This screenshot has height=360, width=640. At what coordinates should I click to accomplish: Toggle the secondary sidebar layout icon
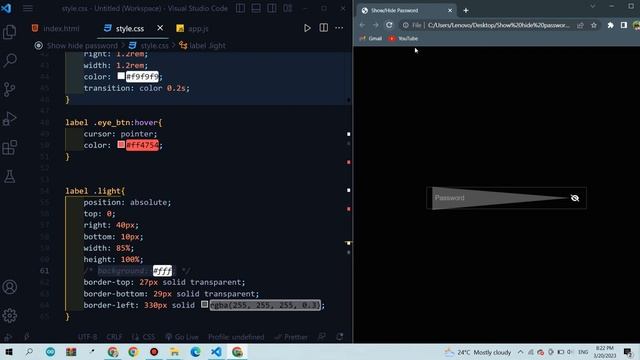click(272, 8)
